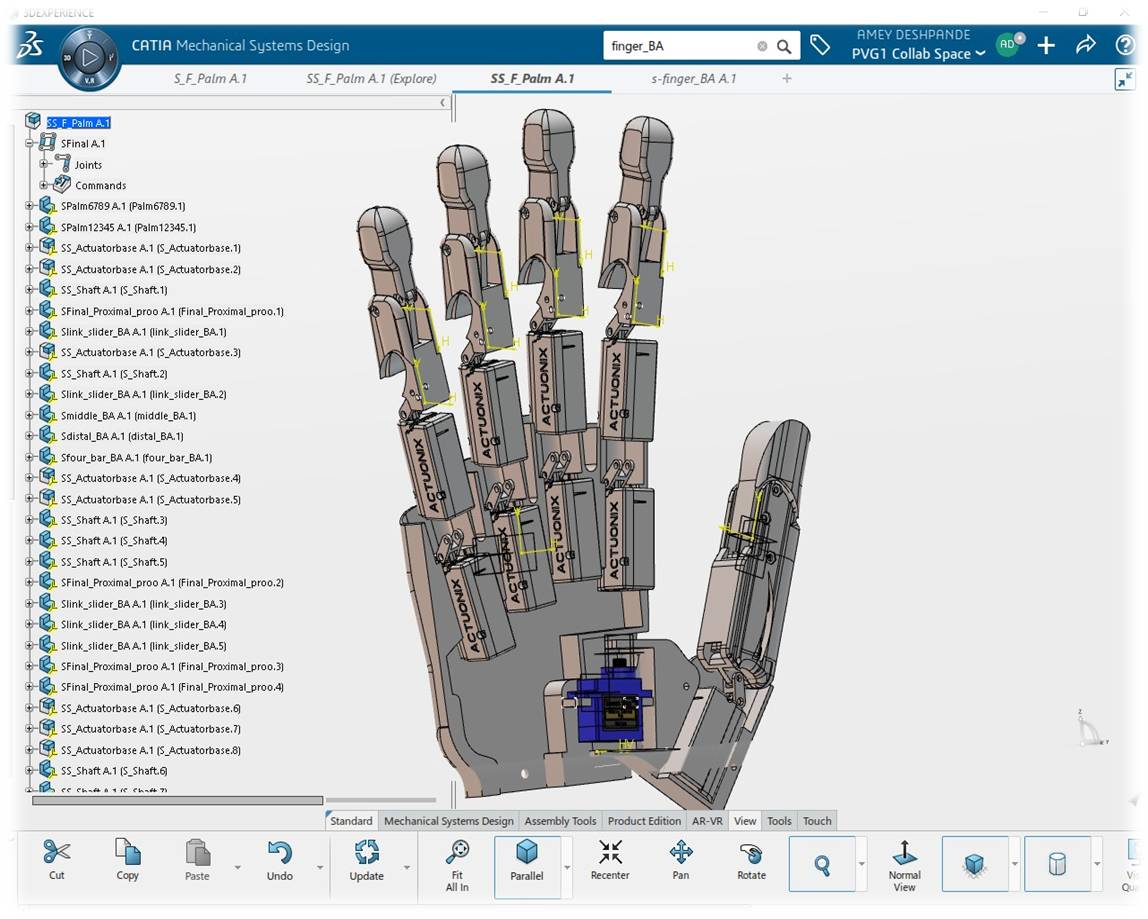This screenshot has height=919, width=1148.
Task: Open the Assembly Tools tab
Action: 560,821
